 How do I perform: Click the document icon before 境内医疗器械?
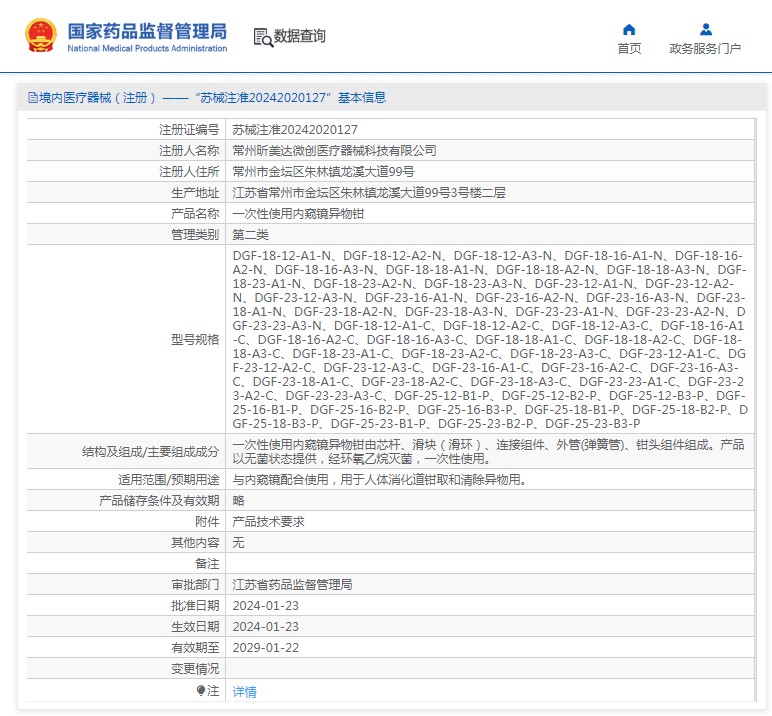32,98
